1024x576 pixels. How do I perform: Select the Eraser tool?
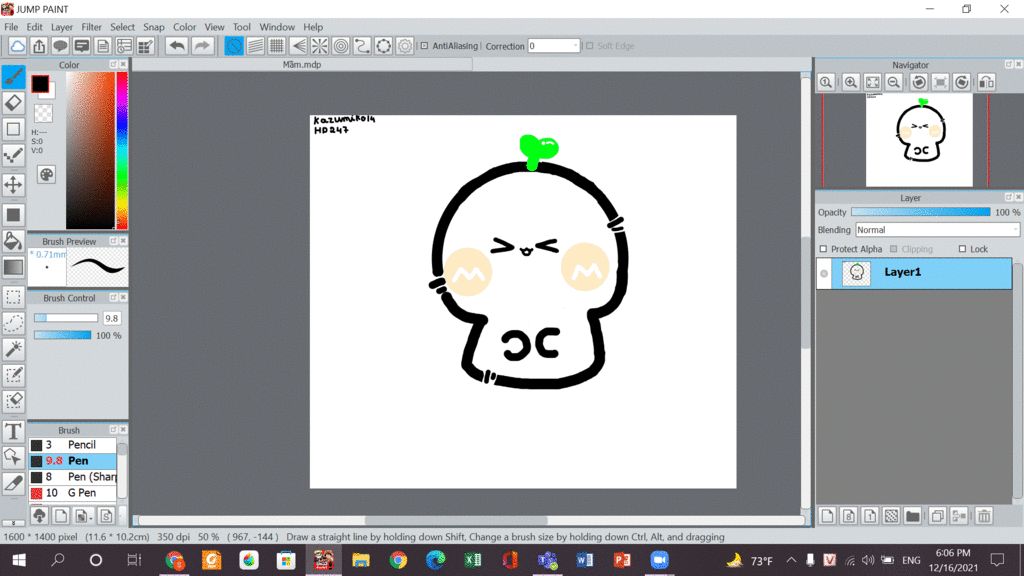(13, 103)
